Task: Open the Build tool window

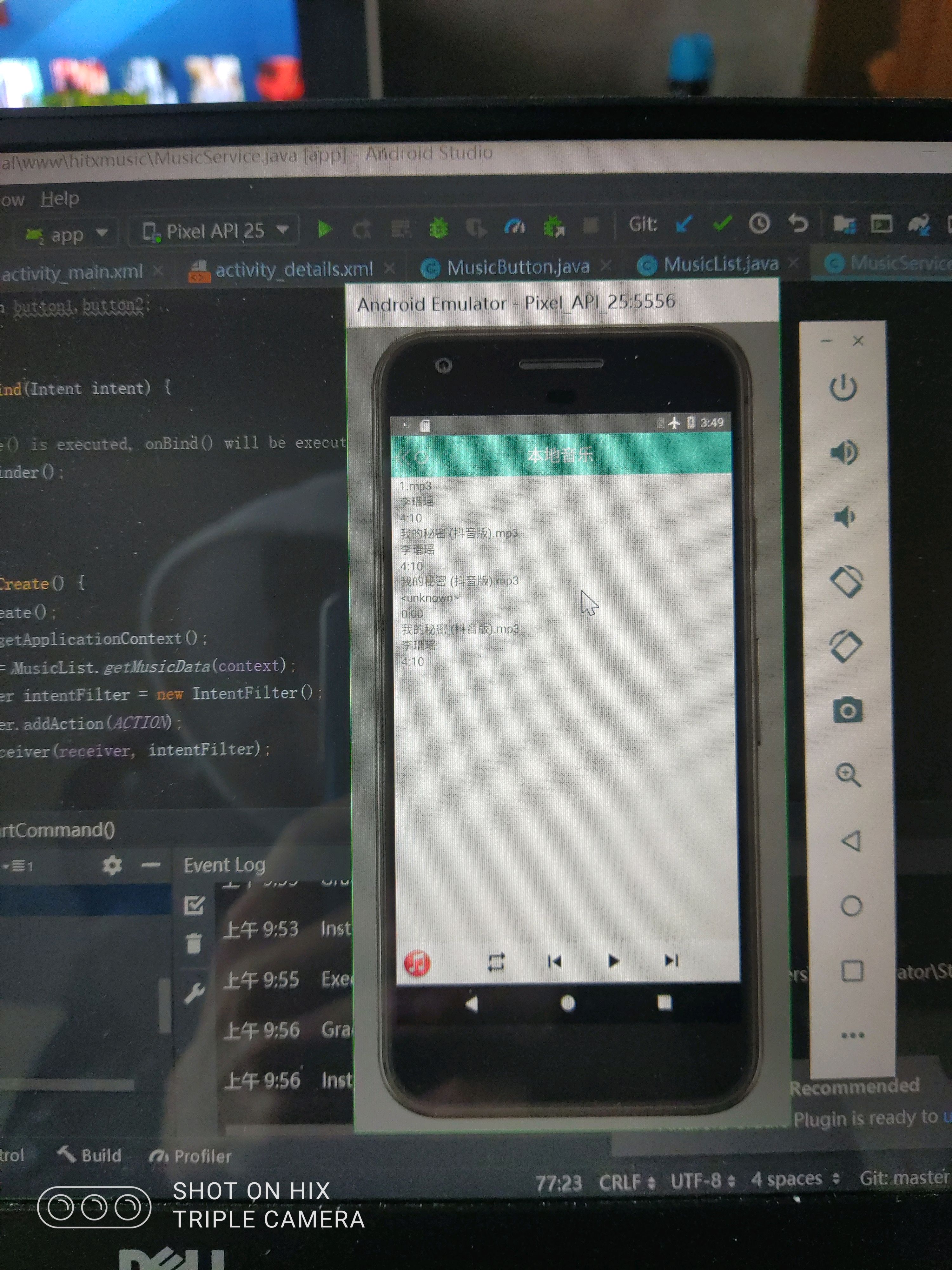Action: (89, 1155)
